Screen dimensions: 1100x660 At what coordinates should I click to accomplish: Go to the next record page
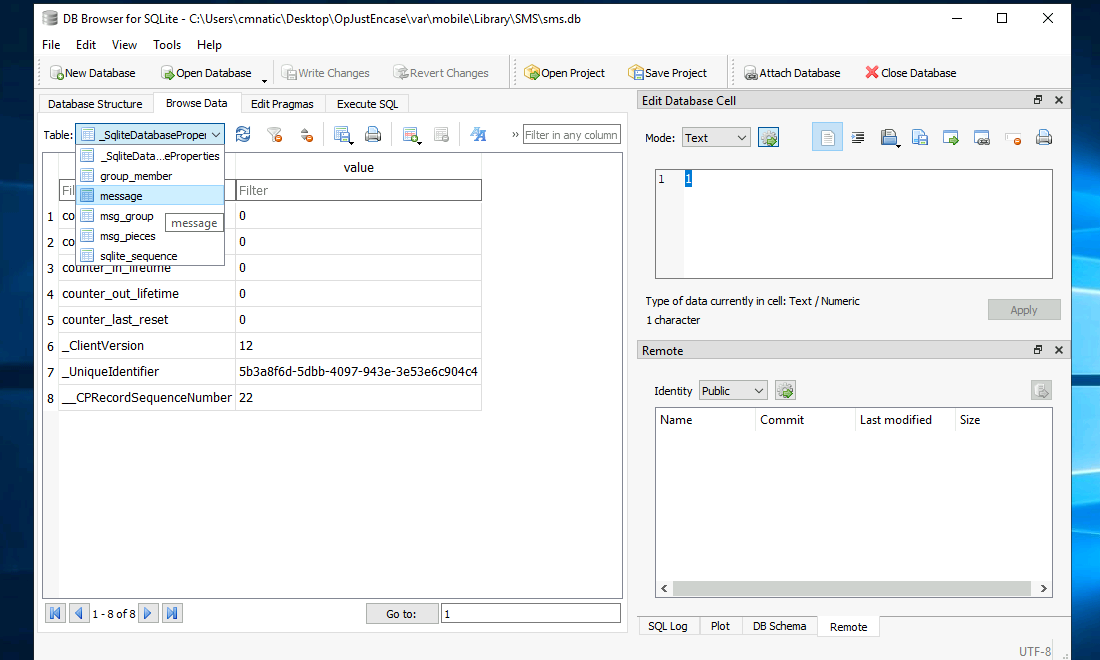[x=148, y=614]
